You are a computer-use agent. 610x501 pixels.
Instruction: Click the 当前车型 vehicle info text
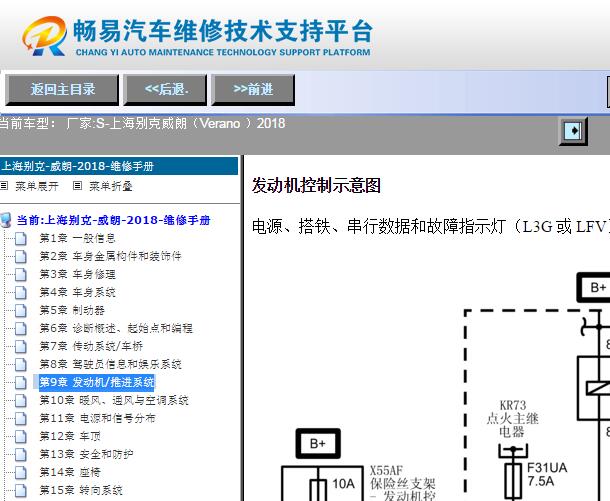142,124
